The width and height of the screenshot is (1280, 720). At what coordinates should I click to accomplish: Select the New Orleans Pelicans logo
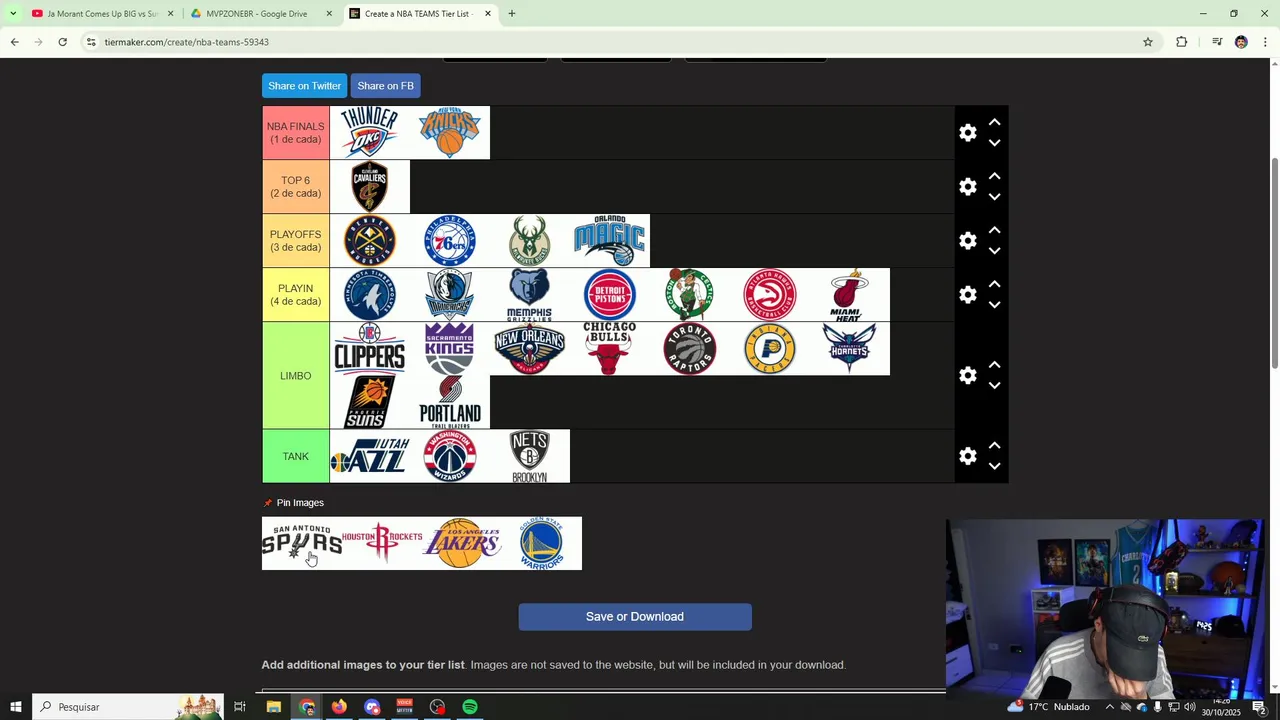530,349
